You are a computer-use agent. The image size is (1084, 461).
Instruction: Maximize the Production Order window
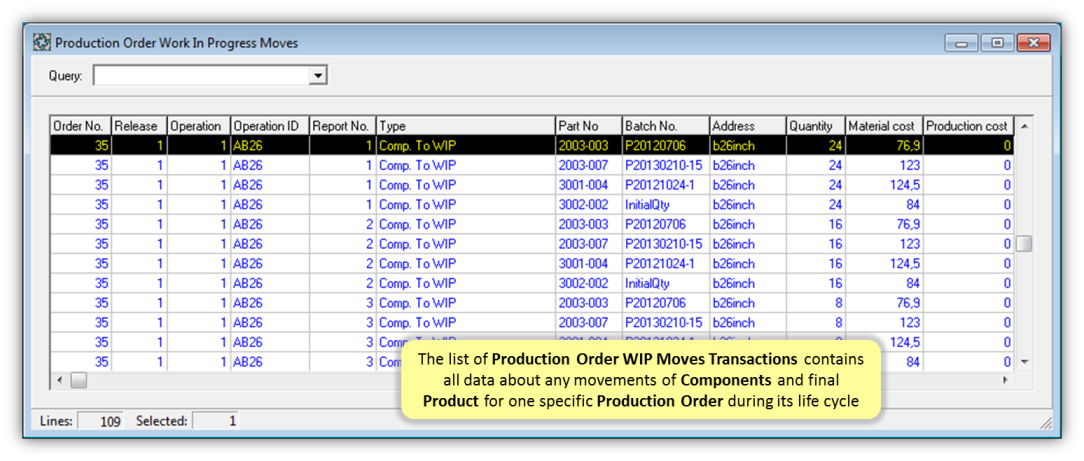[996, 43]
